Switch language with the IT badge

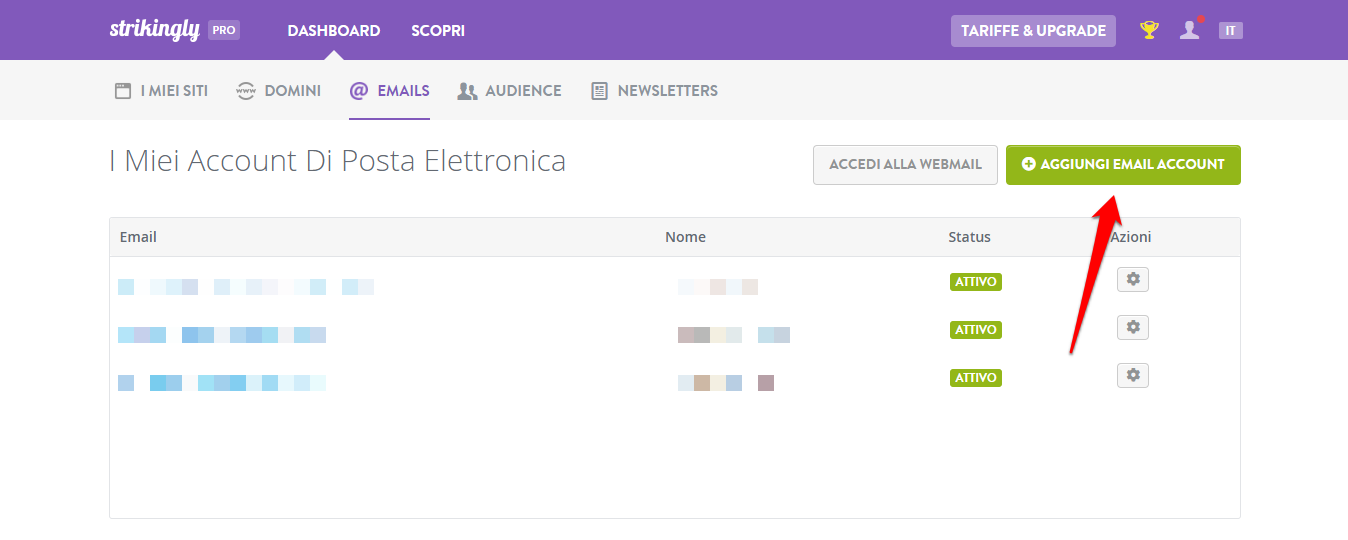coord(1231,30)
